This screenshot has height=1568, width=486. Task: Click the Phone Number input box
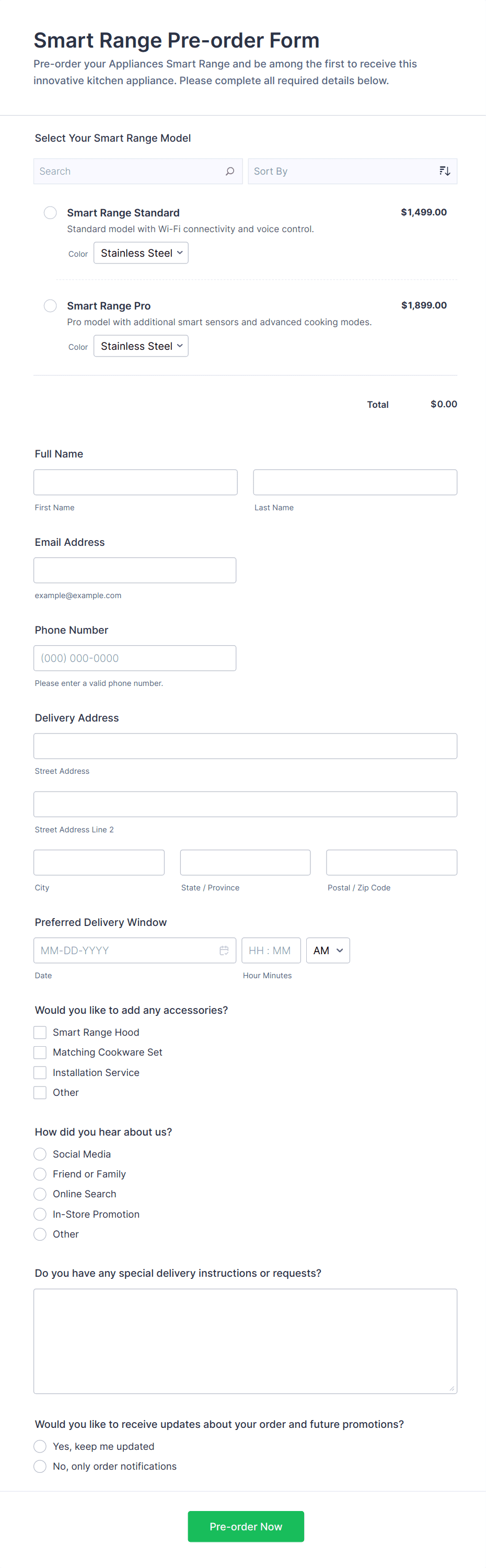pos(135,658)
